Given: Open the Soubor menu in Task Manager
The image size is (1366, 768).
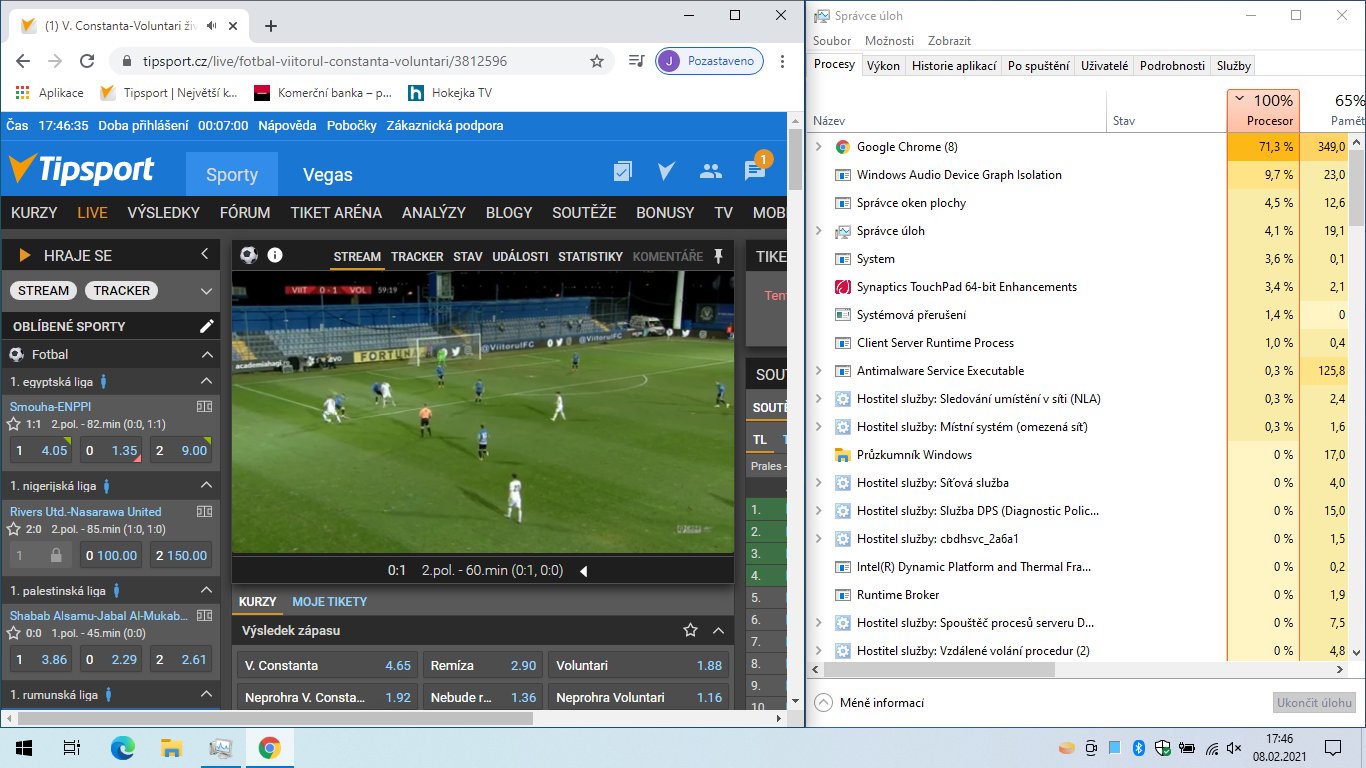Looking at the screenshot, I should tap(832, 41).
